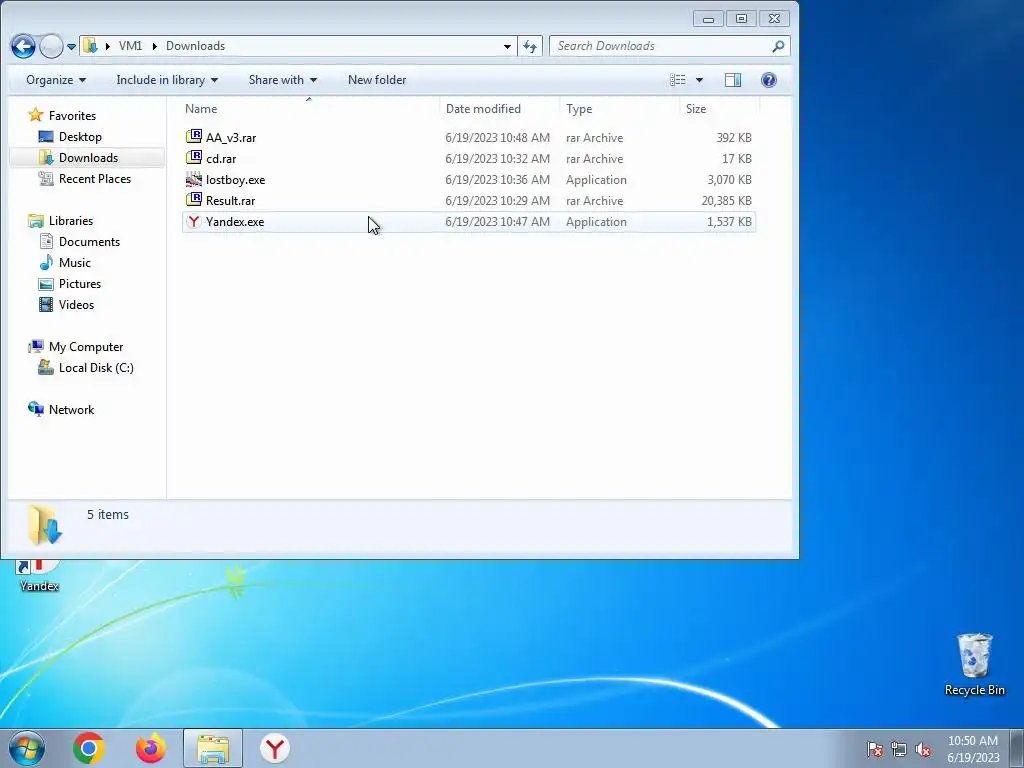1024x768 pixels.
Task: Open Recent Places in Favorites
Action: click(x=95, y=178)
